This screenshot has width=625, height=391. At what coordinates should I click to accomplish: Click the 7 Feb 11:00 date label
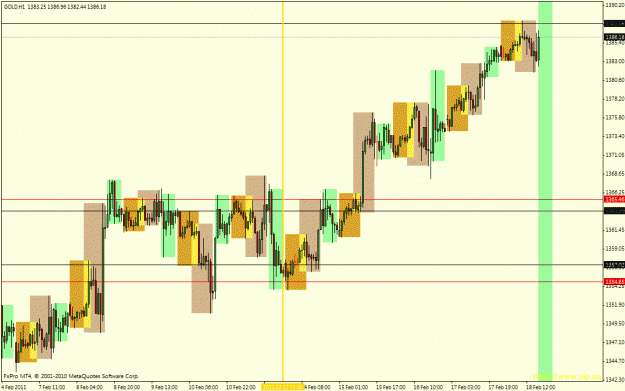pos(52,387)
